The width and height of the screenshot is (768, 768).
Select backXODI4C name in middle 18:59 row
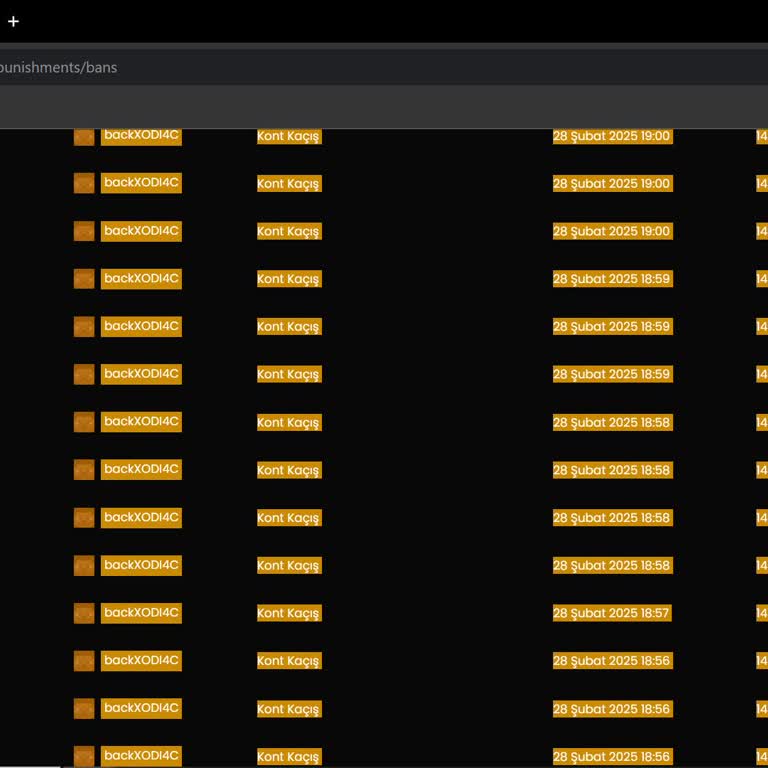point(141,326)
